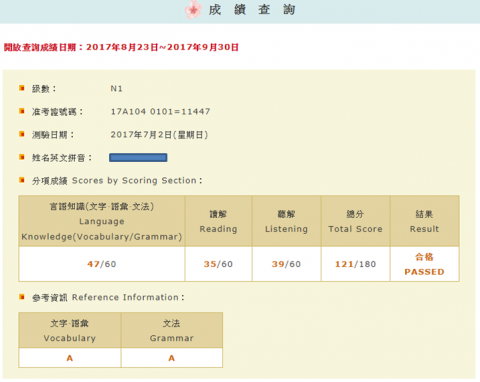
Task: Click the Grammar column header
Action: point(172,330)
